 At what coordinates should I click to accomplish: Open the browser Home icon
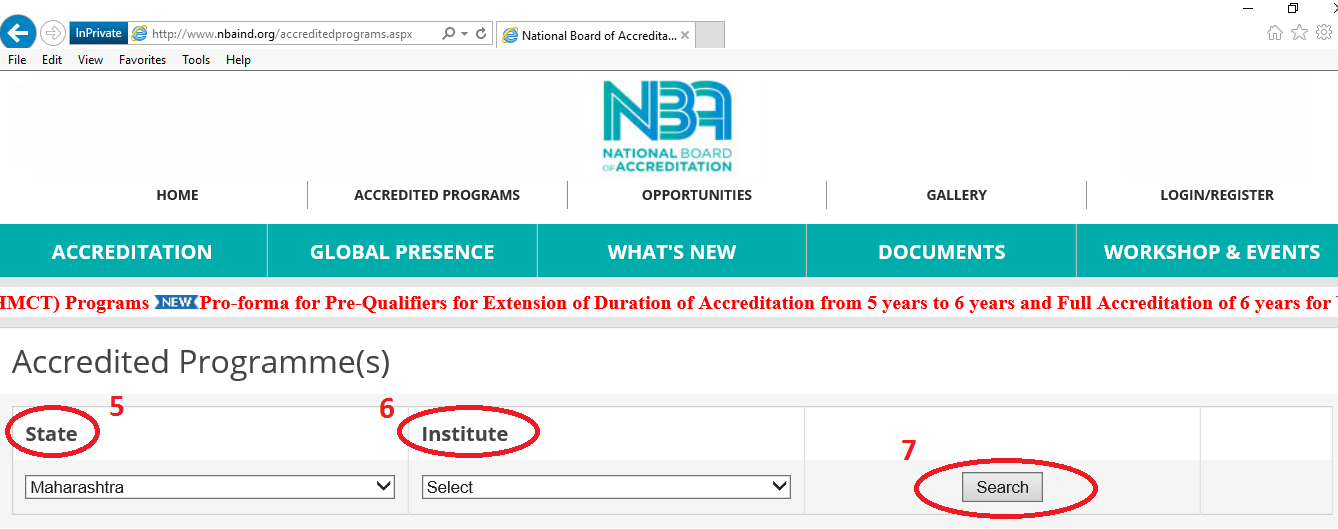coord(1275,32)
